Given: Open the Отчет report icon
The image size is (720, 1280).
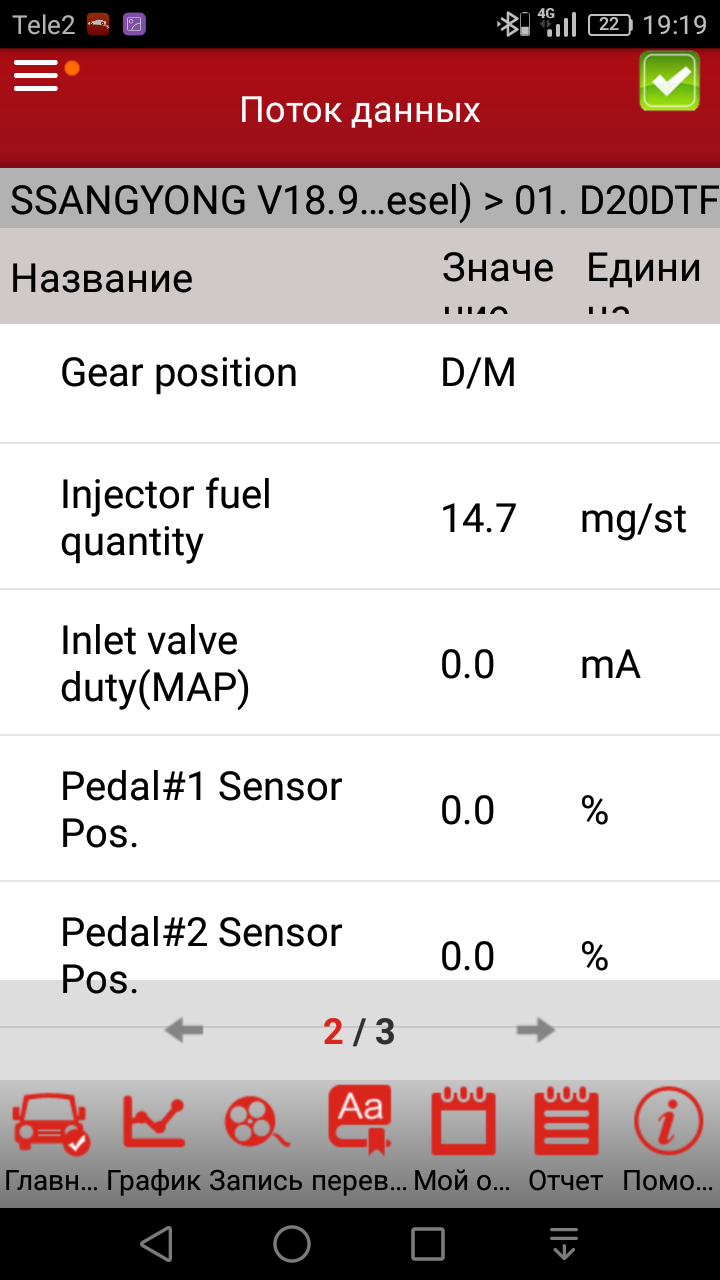Looking at the screenshot, I should click(566, 1125).
